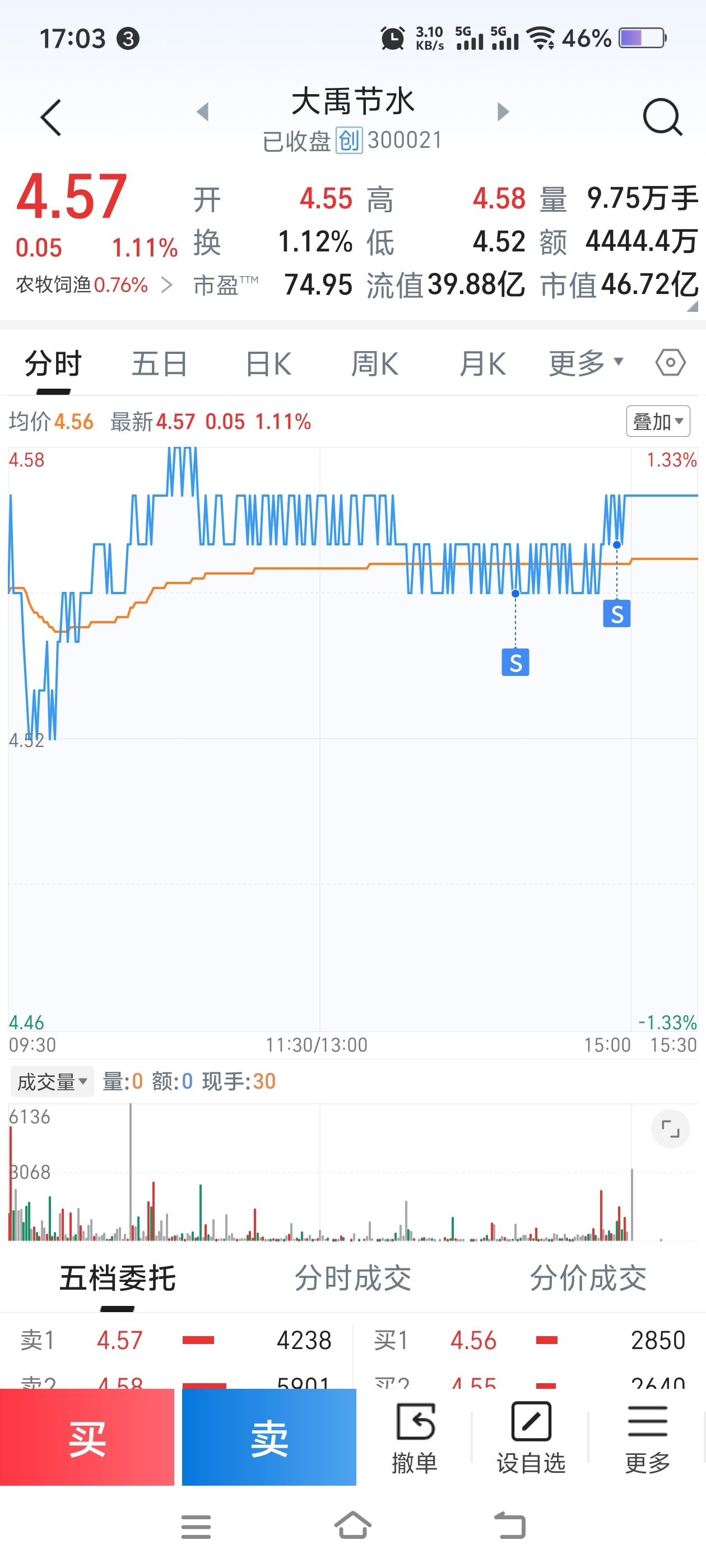Select the 分时成交 tab
The height and width of the screenshot is (1568, 706).
(x=352, y=1278)
